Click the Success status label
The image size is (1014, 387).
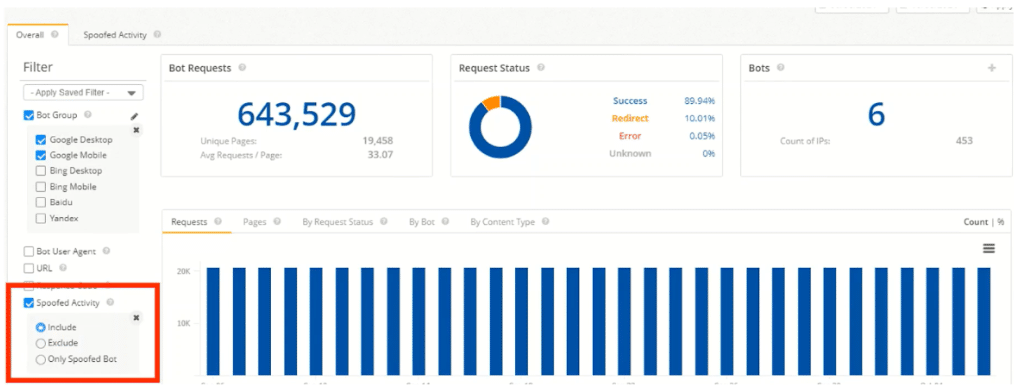tap(630, 101)
